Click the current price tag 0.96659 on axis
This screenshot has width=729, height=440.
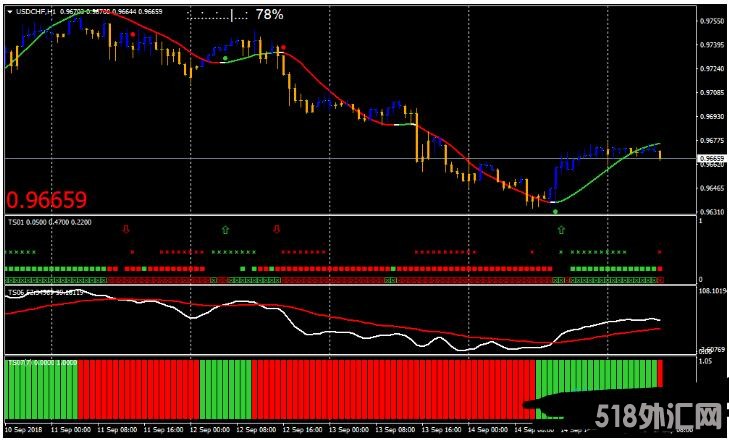coord(711,159)
